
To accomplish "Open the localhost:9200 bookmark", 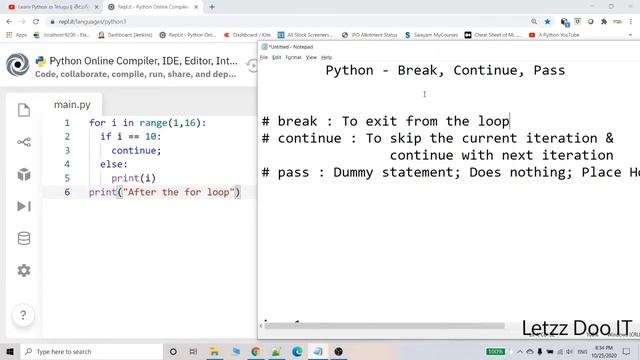I will click(x=62, y=35).
